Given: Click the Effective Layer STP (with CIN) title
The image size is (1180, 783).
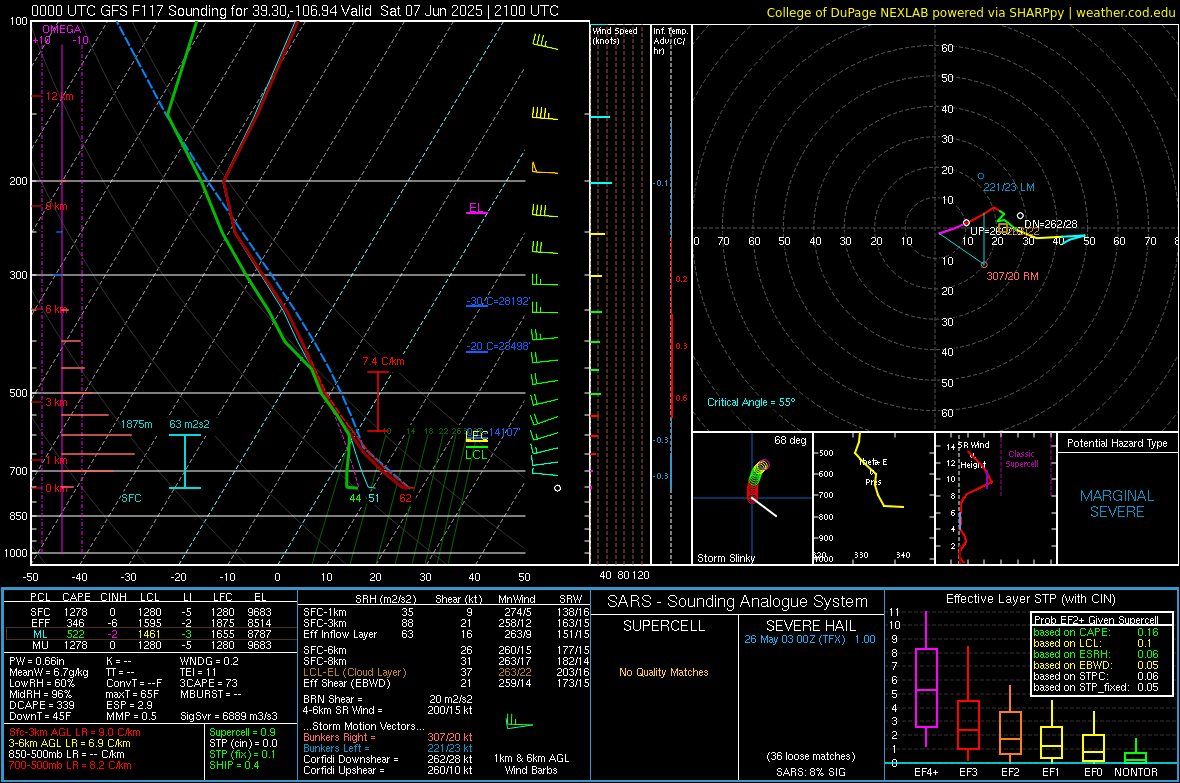Looking at the screenshot, I should point(1030,599).
